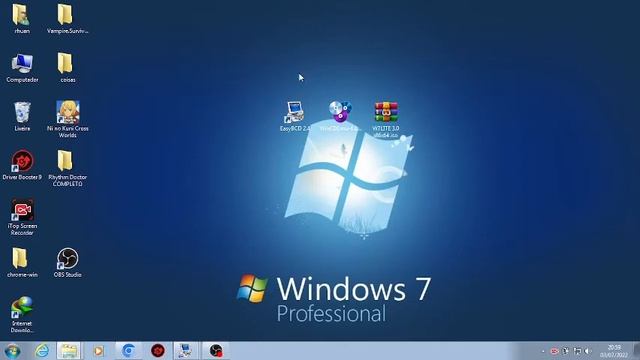This screenshot has height=360, width=640.
Task: Click the red tray notification icon
Action: click(554, 351)
